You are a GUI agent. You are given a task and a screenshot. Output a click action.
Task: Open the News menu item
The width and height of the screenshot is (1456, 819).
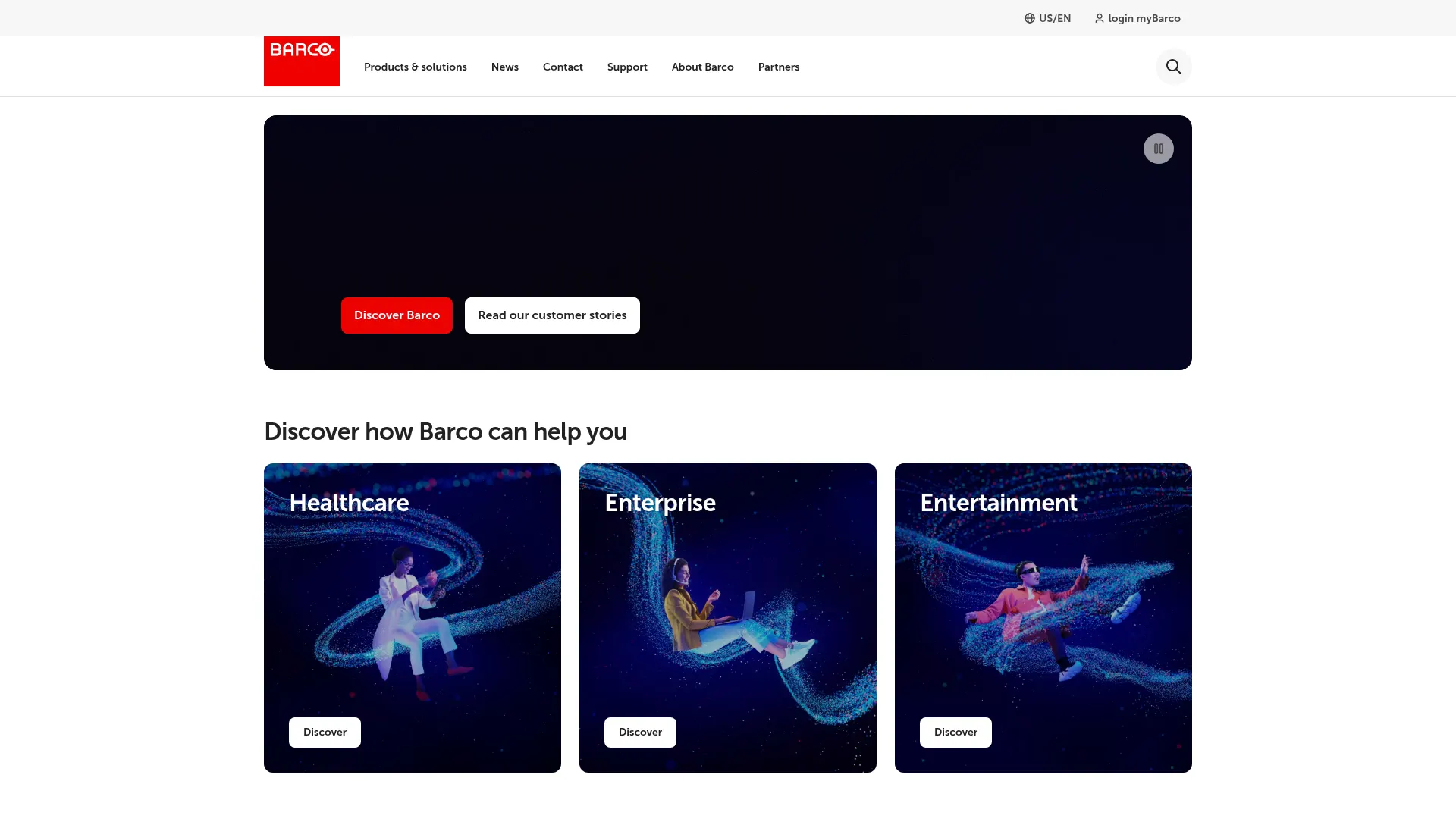[x=505, y=67]
